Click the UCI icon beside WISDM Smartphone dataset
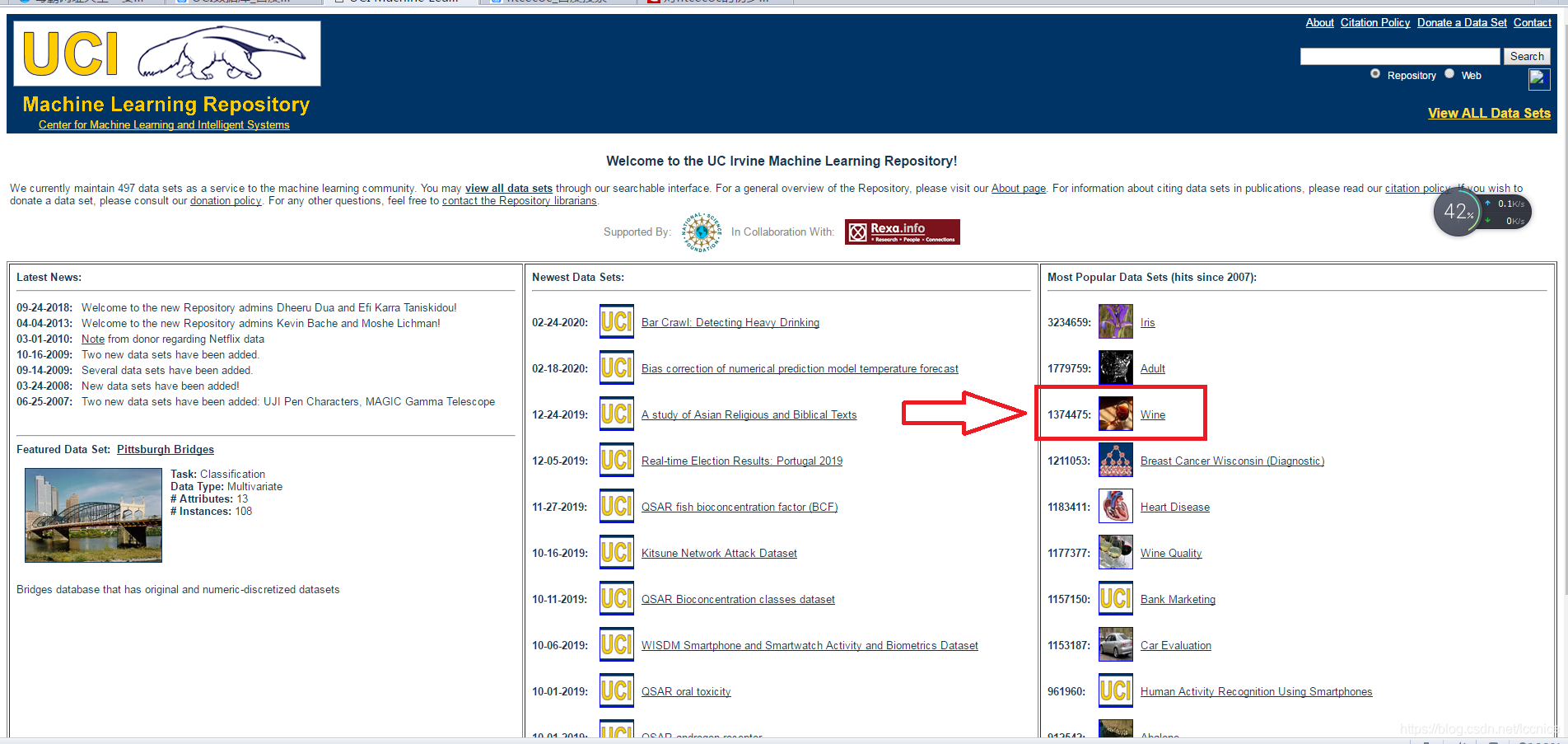 [617, 645]
